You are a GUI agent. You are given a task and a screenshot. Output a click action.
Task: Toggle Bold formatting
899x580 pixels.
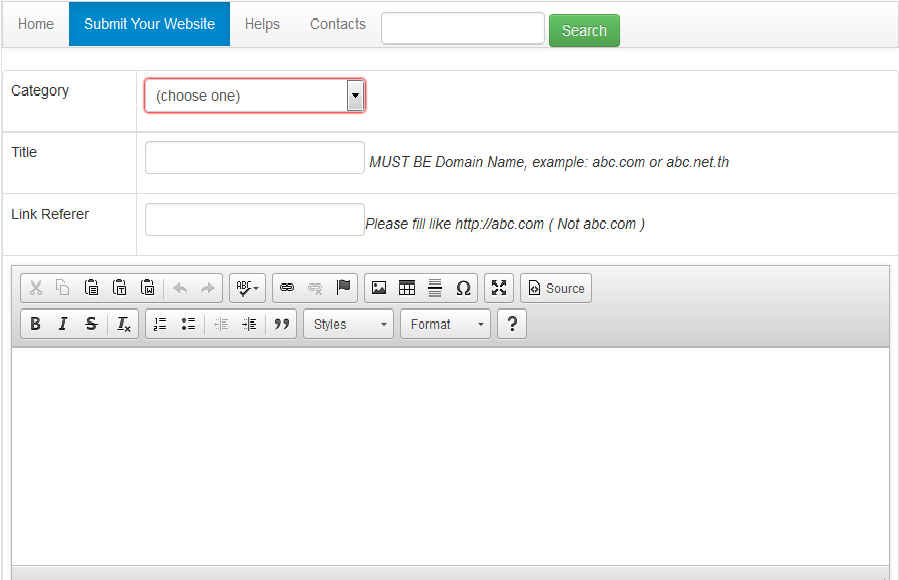[x=35, y=324]
